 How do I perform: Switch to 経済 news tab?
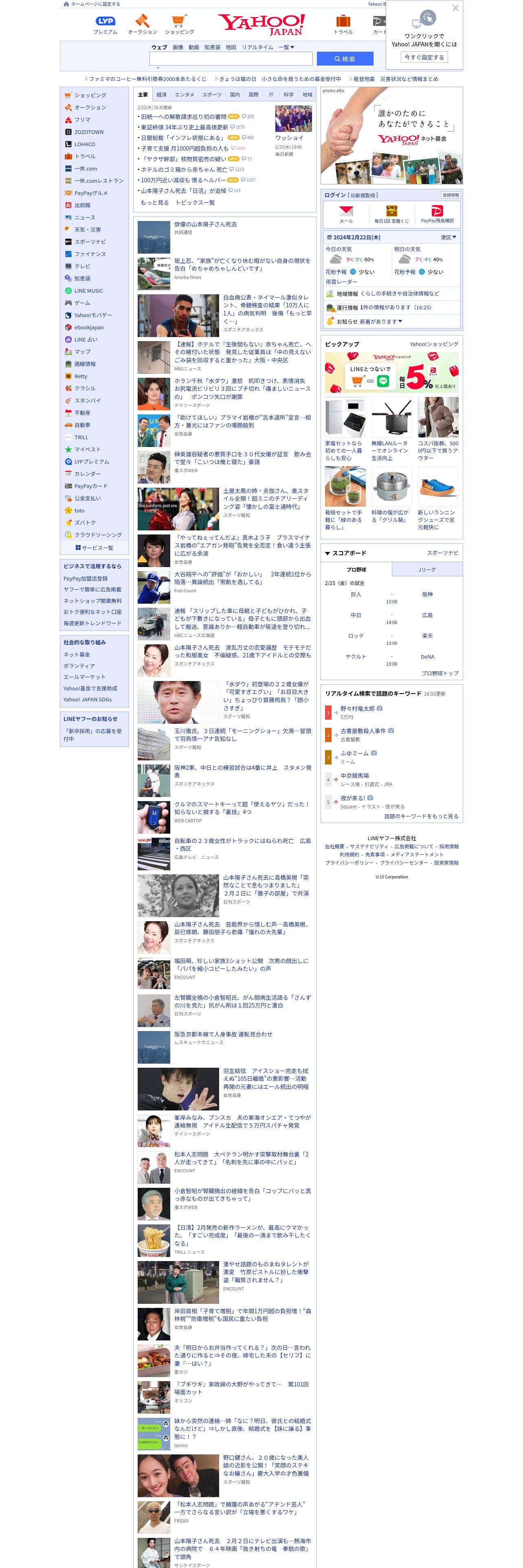(161, 95)
